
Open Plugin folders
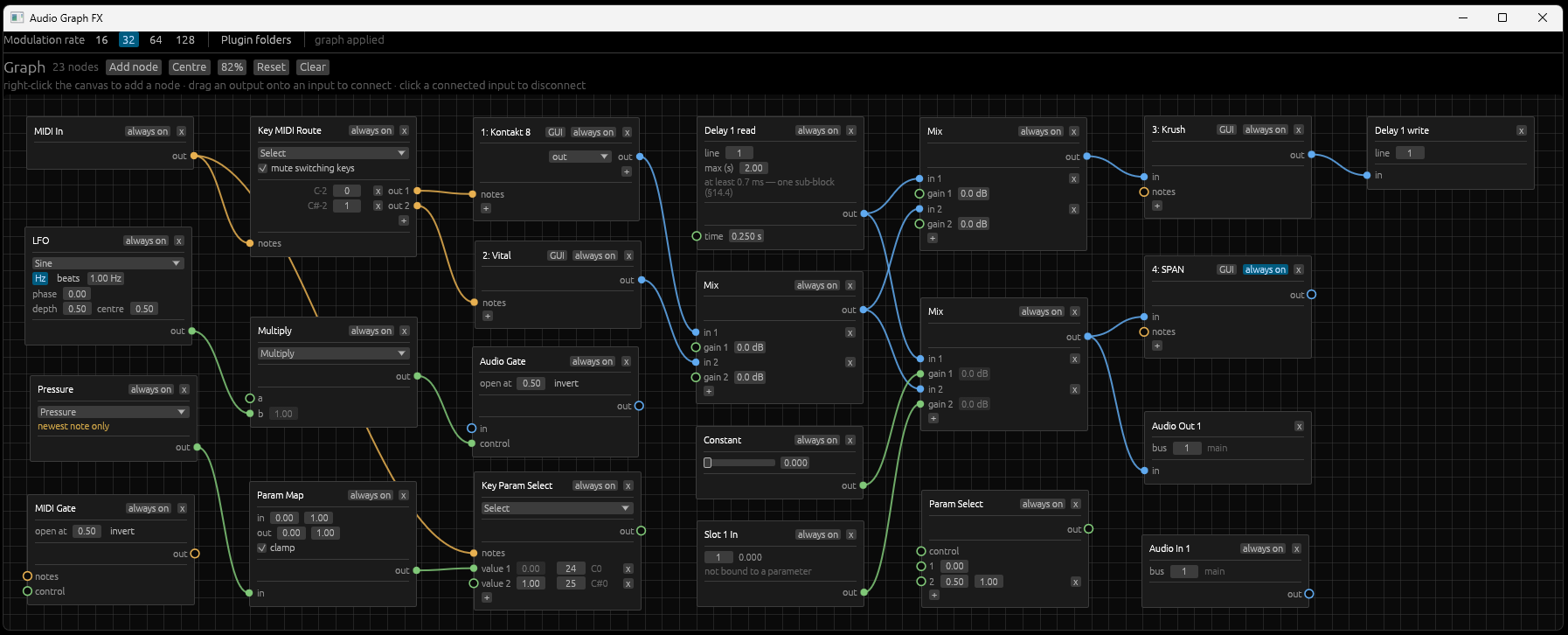pos(256,40)
